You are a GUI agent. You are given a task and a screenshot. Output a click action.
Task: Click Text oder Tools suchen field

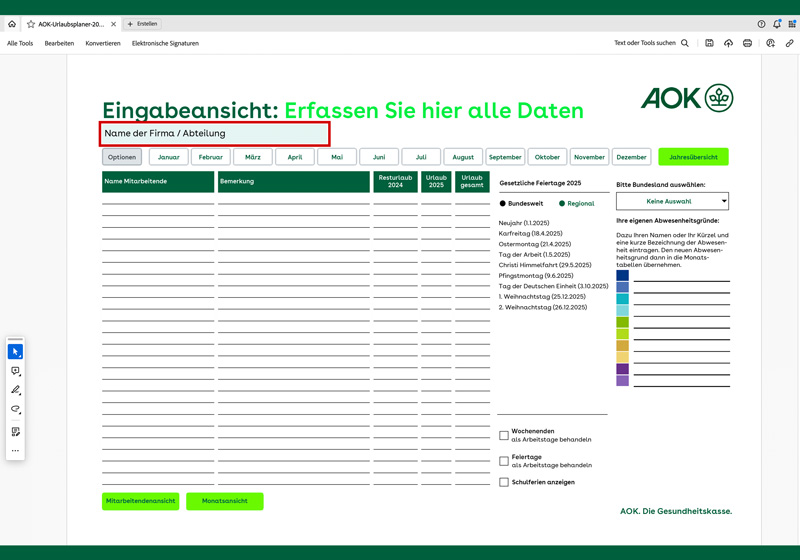tap(645, 43)
